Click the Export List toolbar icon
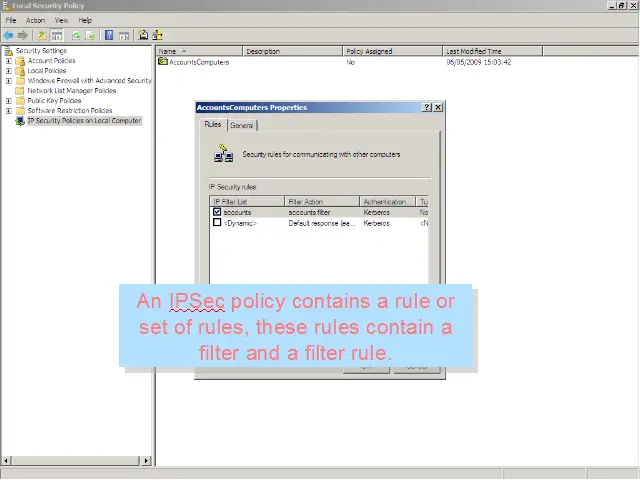 pos(90,35)
